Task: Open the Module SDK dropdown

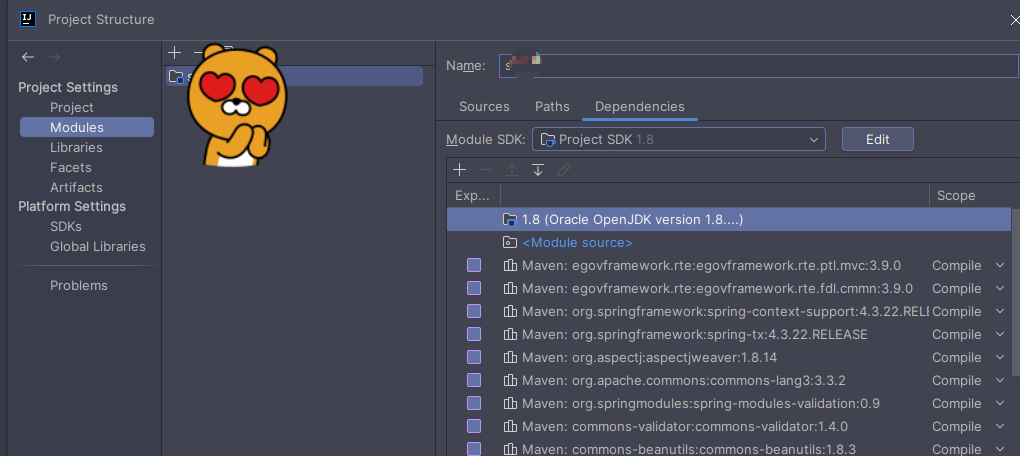Action: [x=678, y=139]
